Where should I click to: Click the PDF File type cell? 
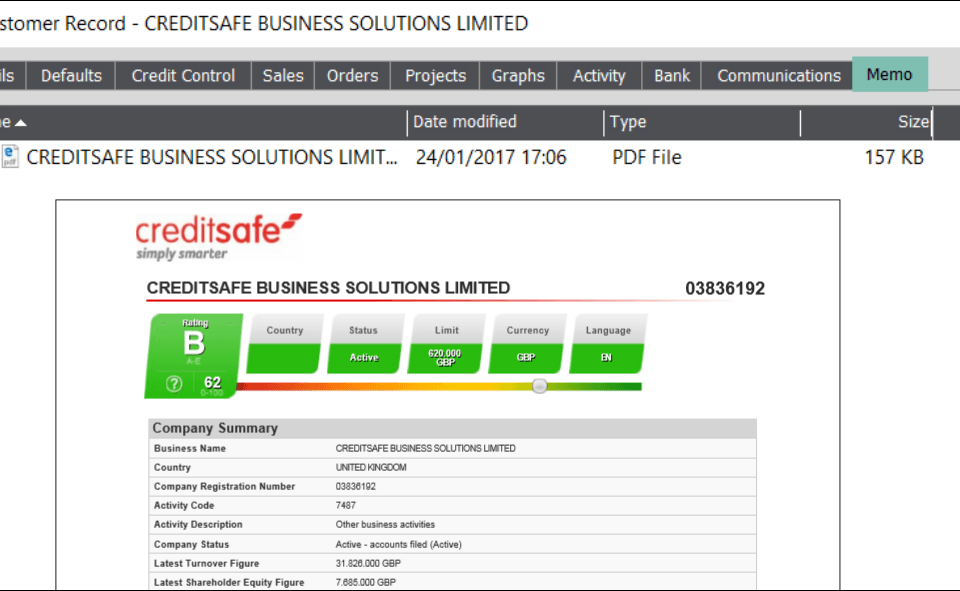(x=647, y=157)
